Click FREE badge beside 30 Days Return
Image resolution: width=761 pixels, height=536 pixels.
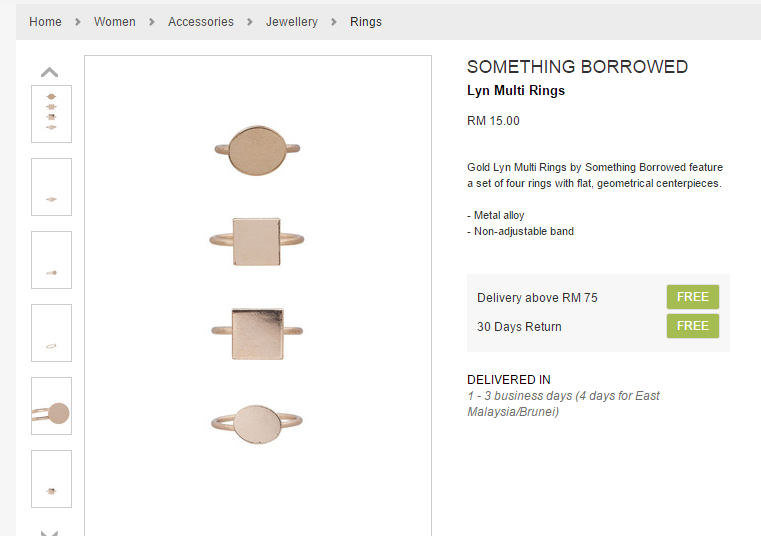[x=692, y=326]
